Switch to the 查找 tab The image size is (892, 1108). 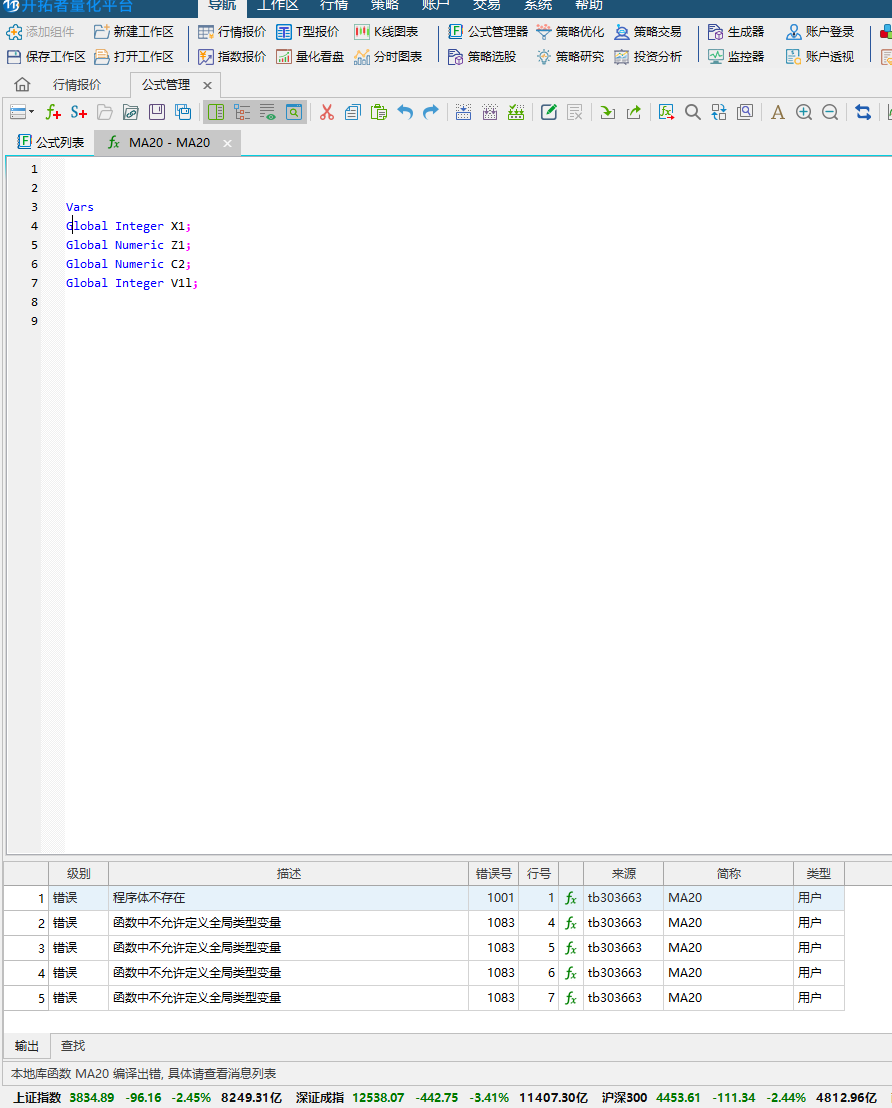click(73, 1046)
